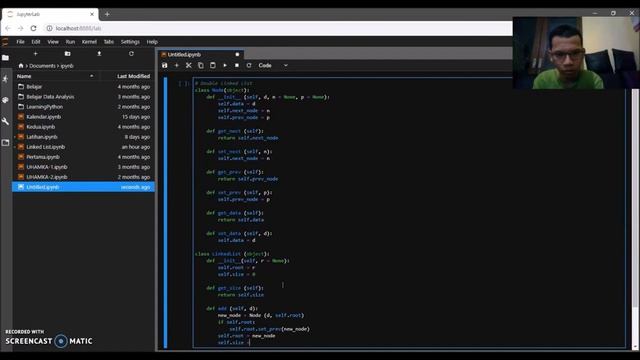Go back in the browser

pos(8,28)
